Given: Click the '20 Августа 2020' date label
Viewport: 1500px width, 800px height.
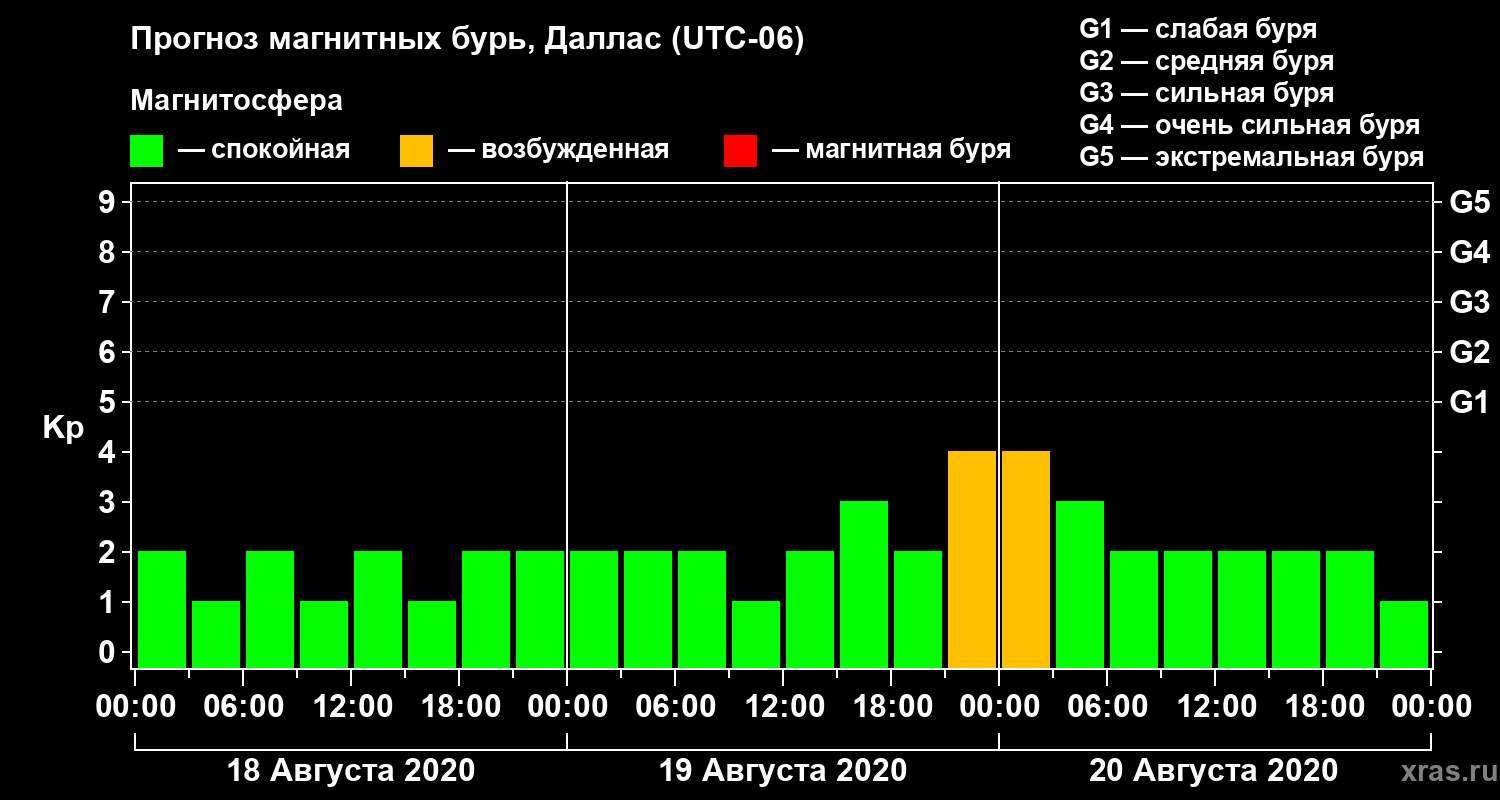Looking at the screenshot, I should click(x=1214, y=771).
